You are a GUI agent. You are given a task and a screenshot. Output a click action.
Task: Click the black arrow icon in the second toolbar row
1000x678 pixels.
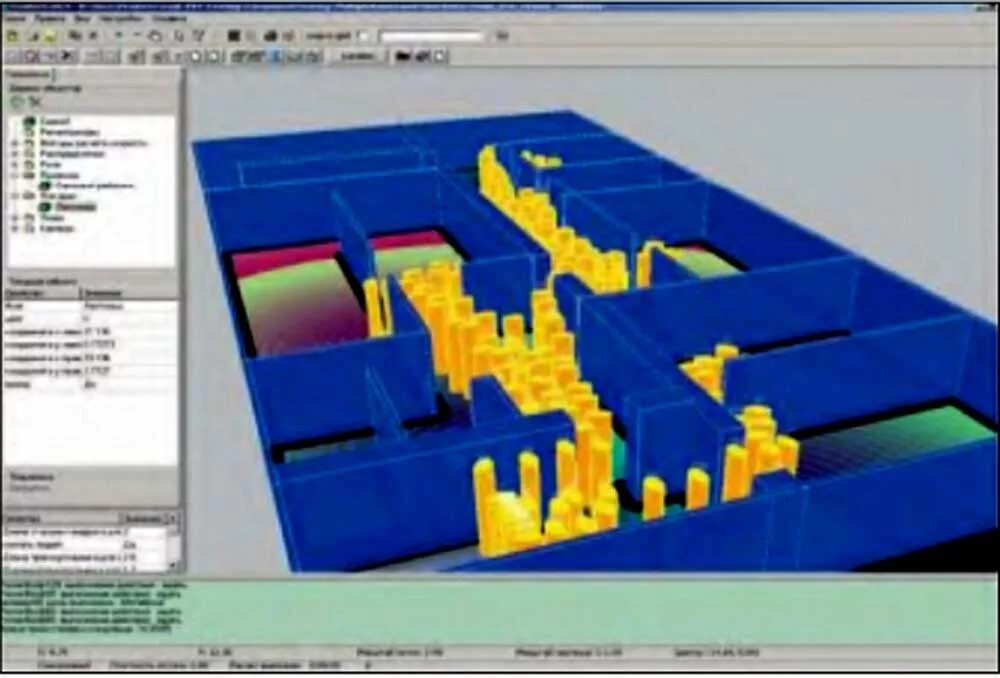[68, 56]
